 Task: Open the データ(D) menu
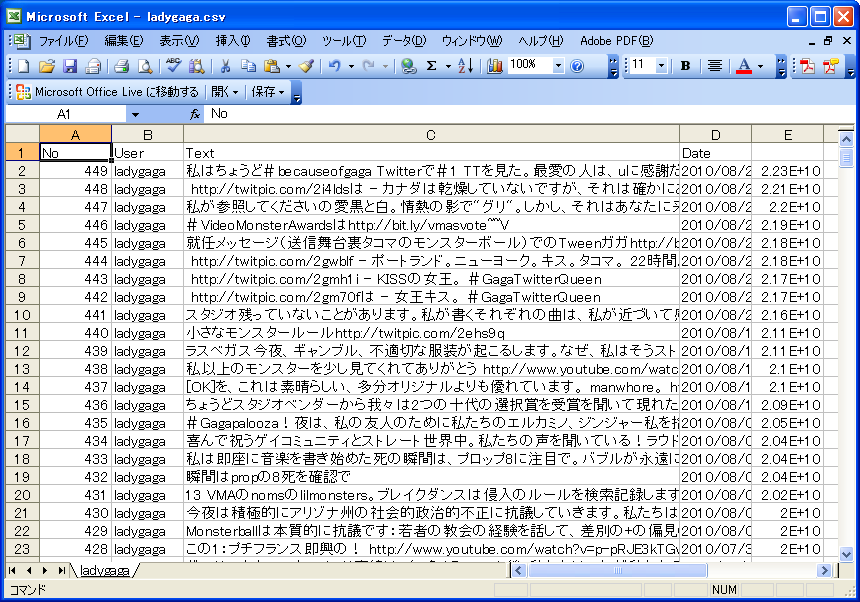click(404, 41)
